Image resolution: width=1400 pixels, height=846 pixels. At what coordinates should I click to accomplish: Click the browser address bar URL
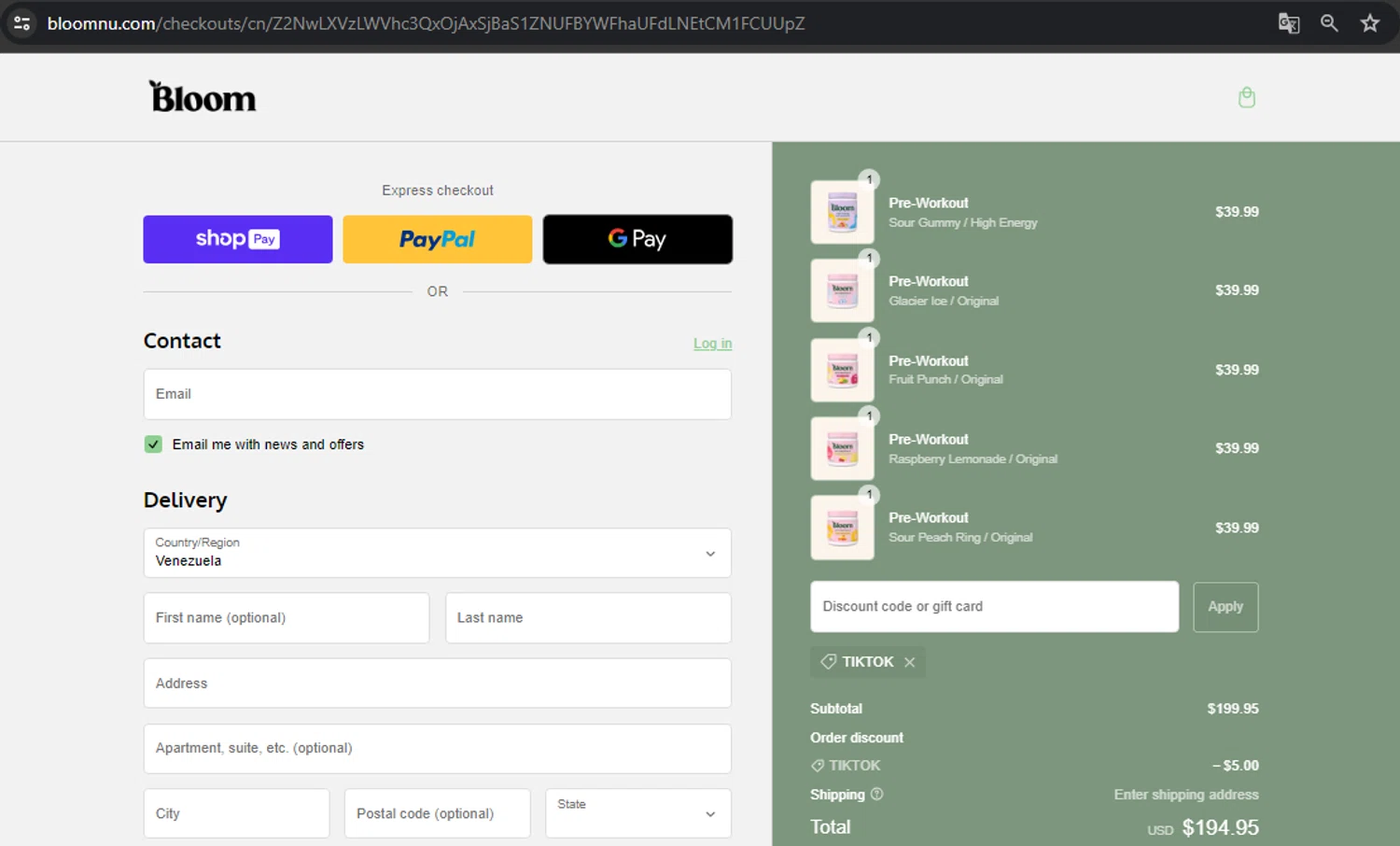tap(426, 23)
